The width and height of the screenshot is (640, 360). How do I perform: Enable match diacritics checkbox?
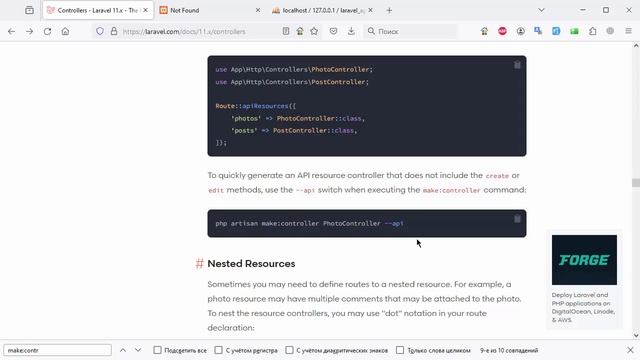(289, 350)
